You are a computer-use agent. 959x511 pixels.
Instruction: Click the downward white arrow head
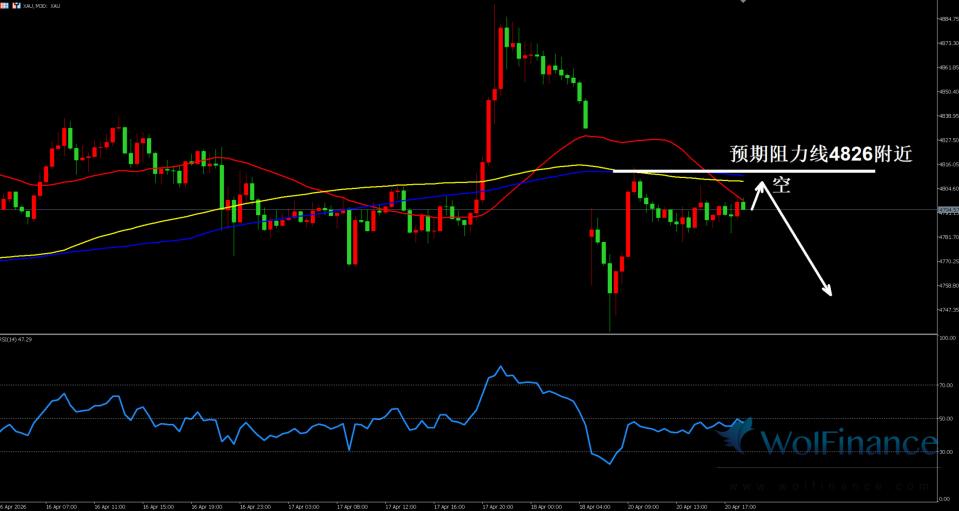point(826,290)
